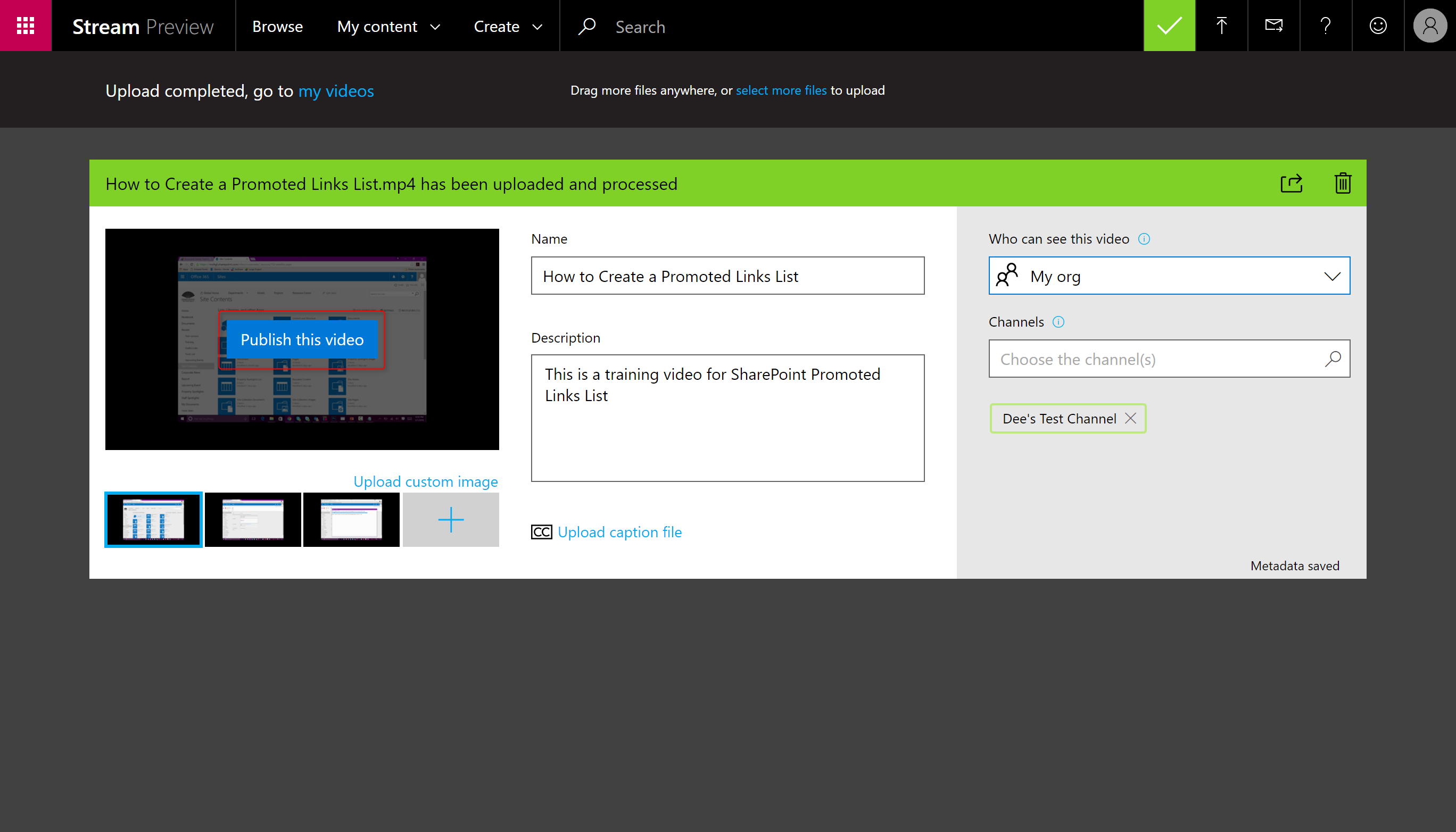The width and height of the screenshot is (1456, 832).
Task: Open the app launcher waffle icon
Action: coord(26,26)
